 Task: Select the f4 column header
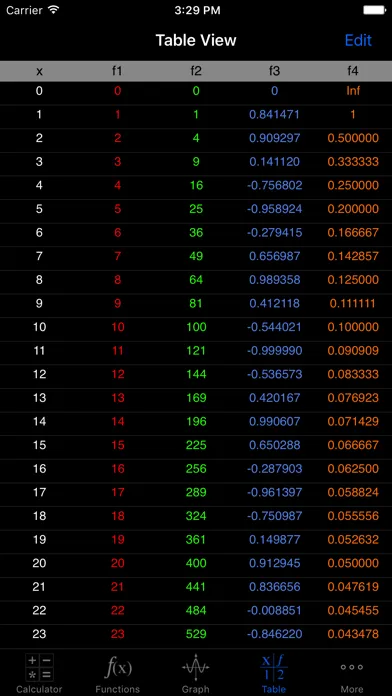pos(353,71)
